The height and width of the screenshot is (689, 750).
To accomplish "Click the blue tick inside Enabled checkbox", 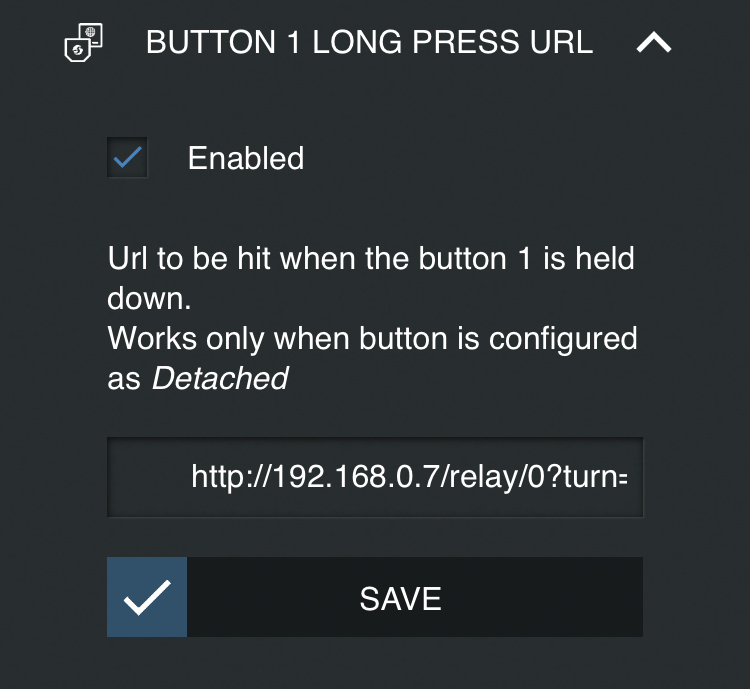I will 128,157.
